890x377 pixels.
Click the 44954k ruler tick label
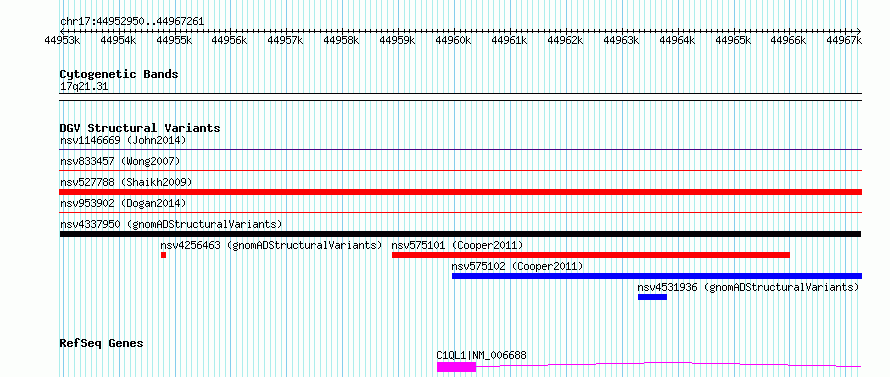pyautogui.click(x=118, y=40)
